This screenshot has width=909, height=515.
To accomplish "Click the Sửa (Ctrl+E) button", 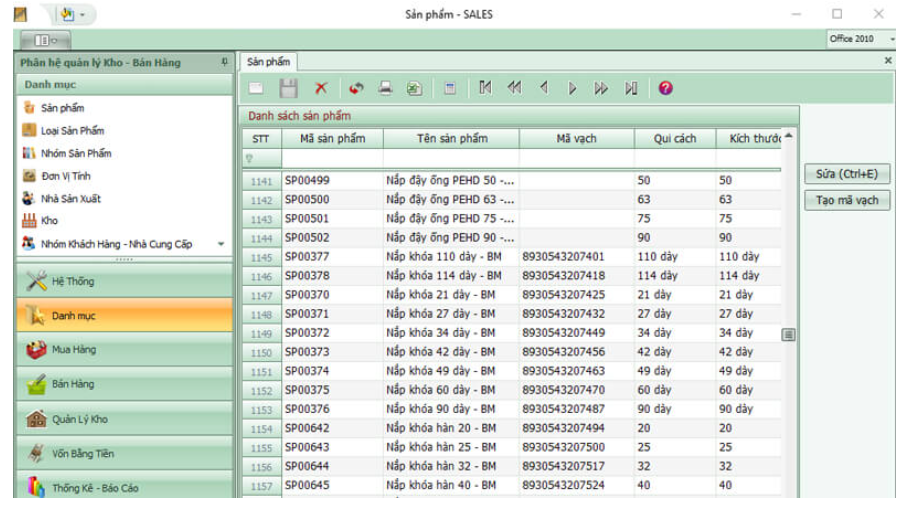I will (846, 174).
